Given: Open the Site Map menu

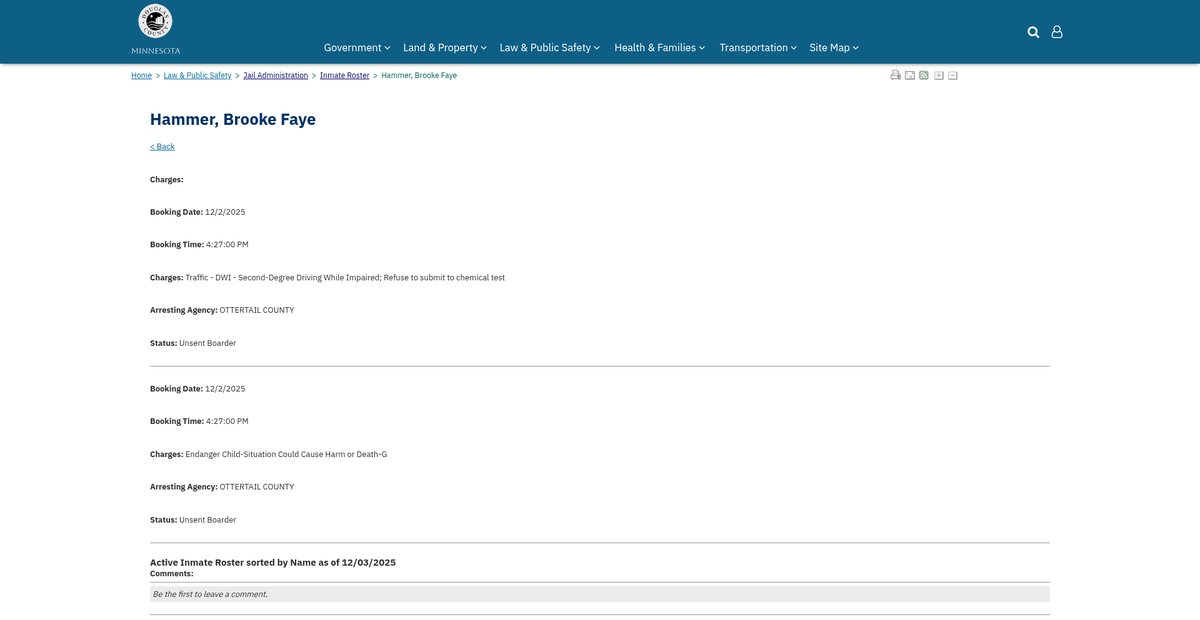Looking at the screenshot, I should pyautogui.click(x=833, y=47).
